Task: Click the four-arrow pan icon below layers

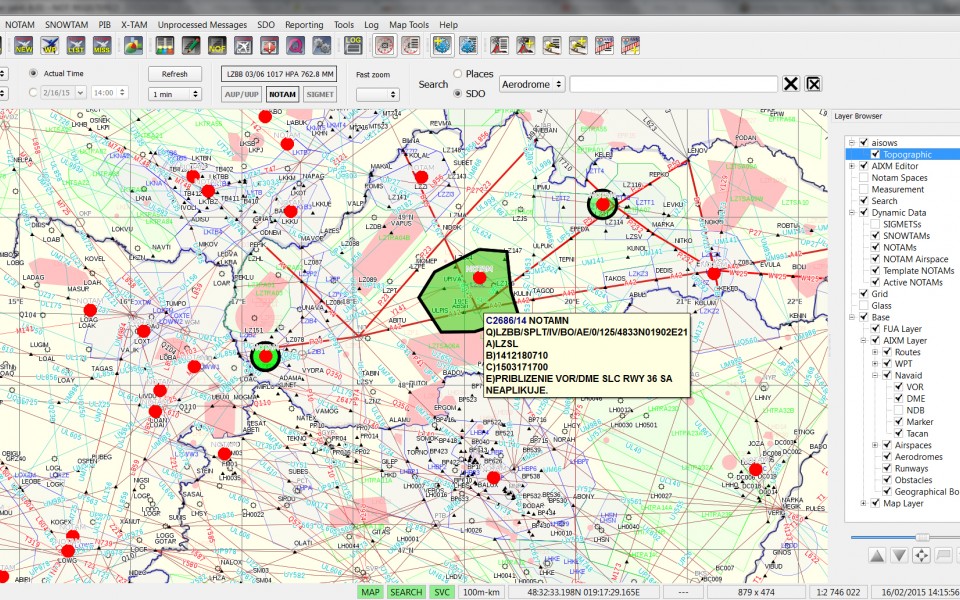Action: pyautogui.click(x=921, y=555)
